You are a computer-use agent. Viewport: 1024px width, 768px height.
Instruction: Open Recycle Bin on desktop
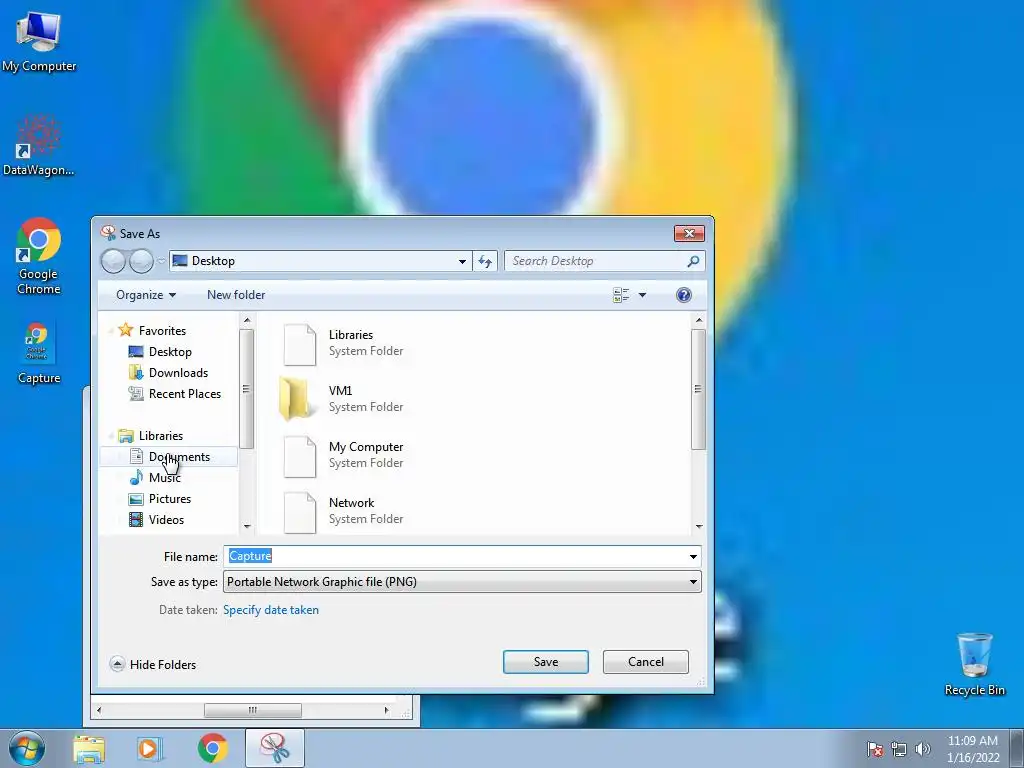(974, 664)
